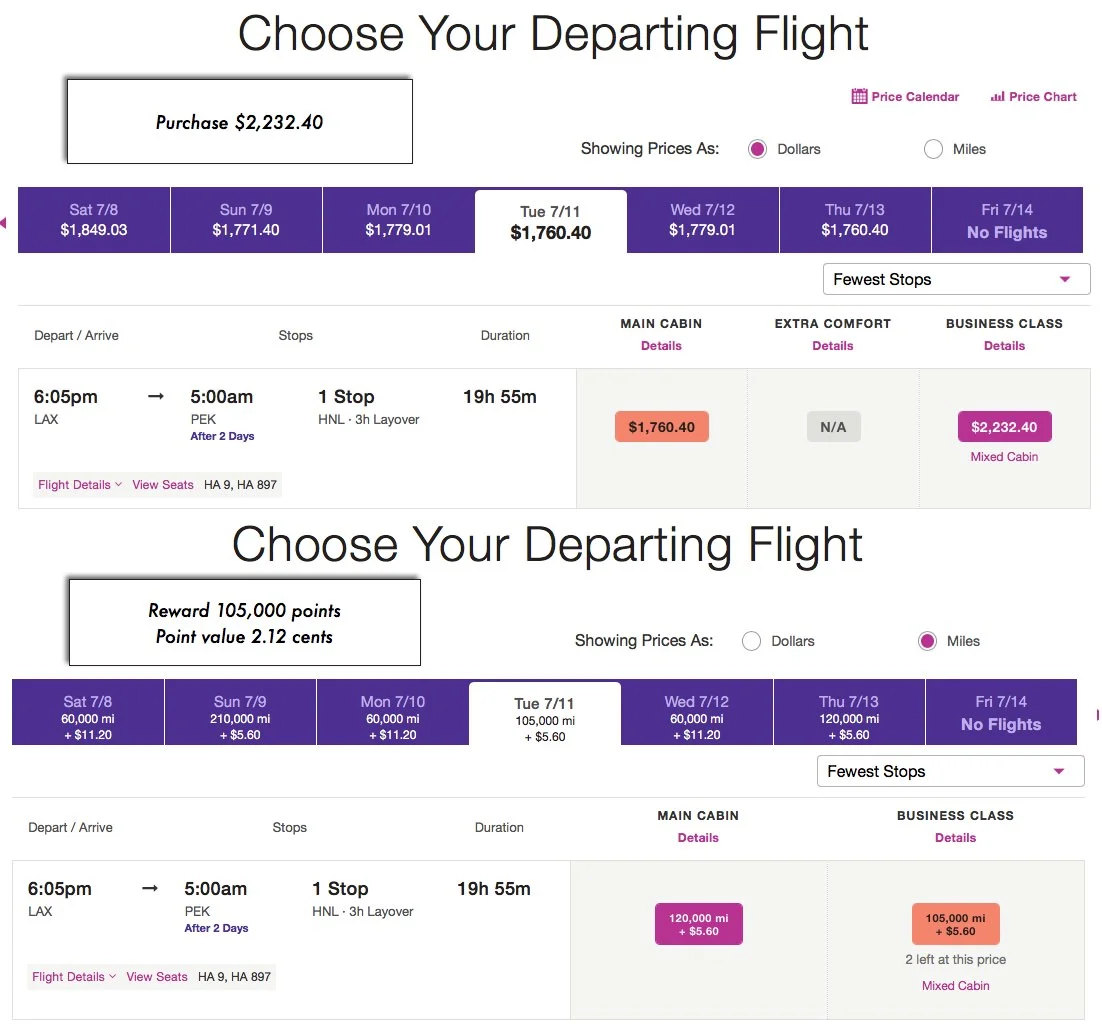This screenshot has width=1102, height=1024.
Task: Select the Thu 7/13 $1,760.40 date tab
Action: click(x=855, y=220)
